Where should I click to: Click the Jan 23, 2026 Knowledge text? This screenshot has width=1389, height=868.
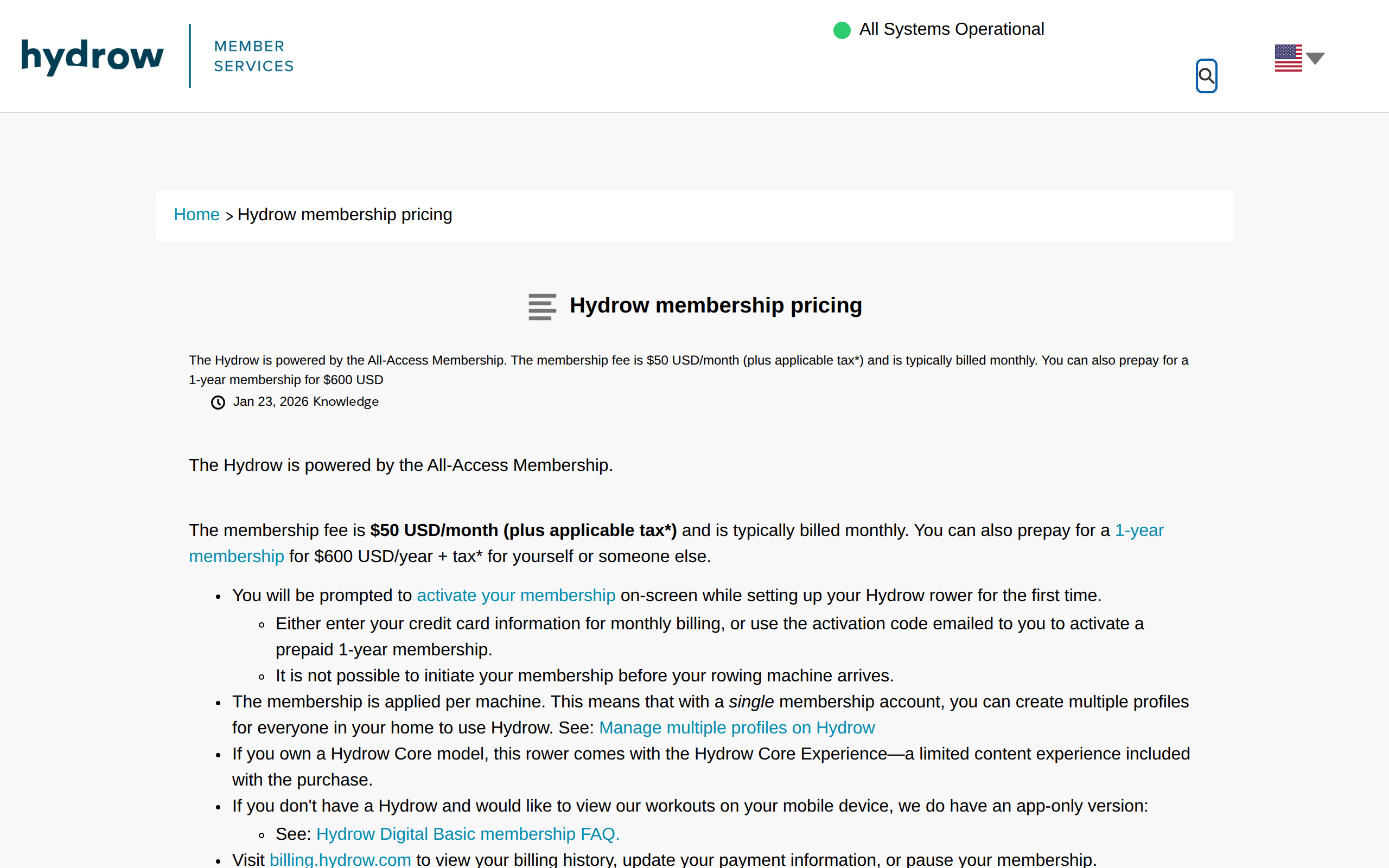click(306, 402)
